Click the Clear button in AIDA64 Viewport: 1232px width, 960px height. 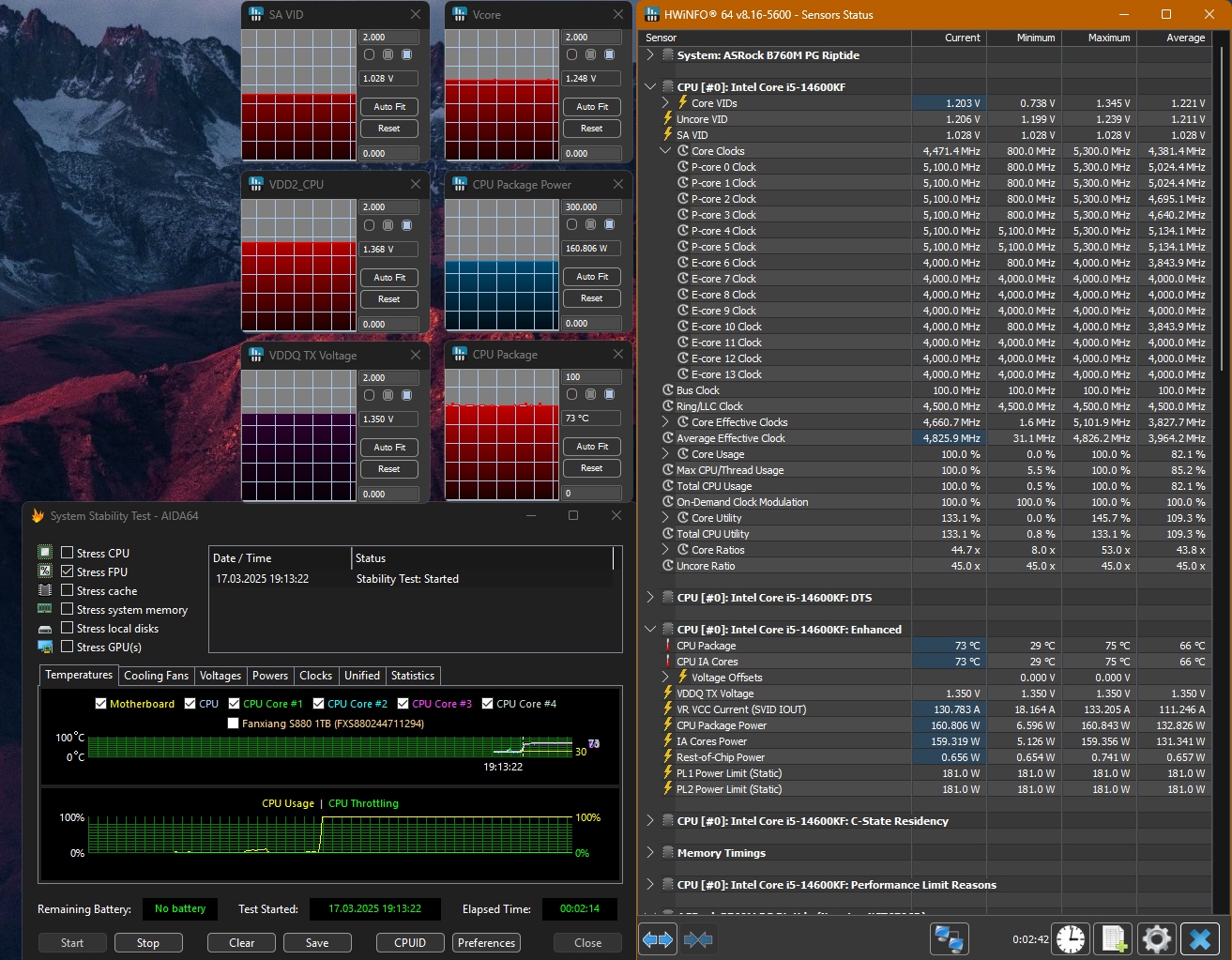click(x=242, y=943)
